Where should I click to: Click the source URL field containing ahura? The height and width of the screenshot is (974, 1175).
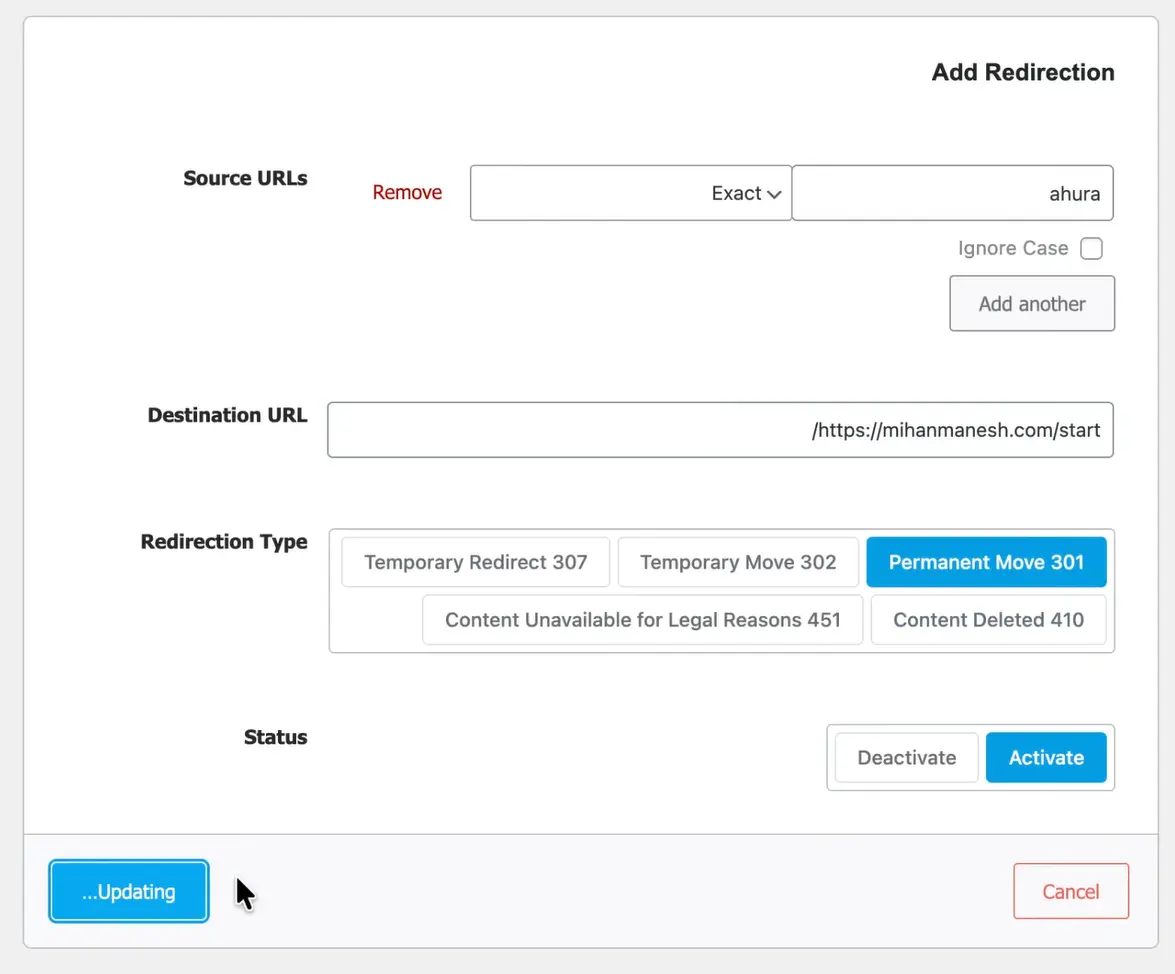pos(951,193)
